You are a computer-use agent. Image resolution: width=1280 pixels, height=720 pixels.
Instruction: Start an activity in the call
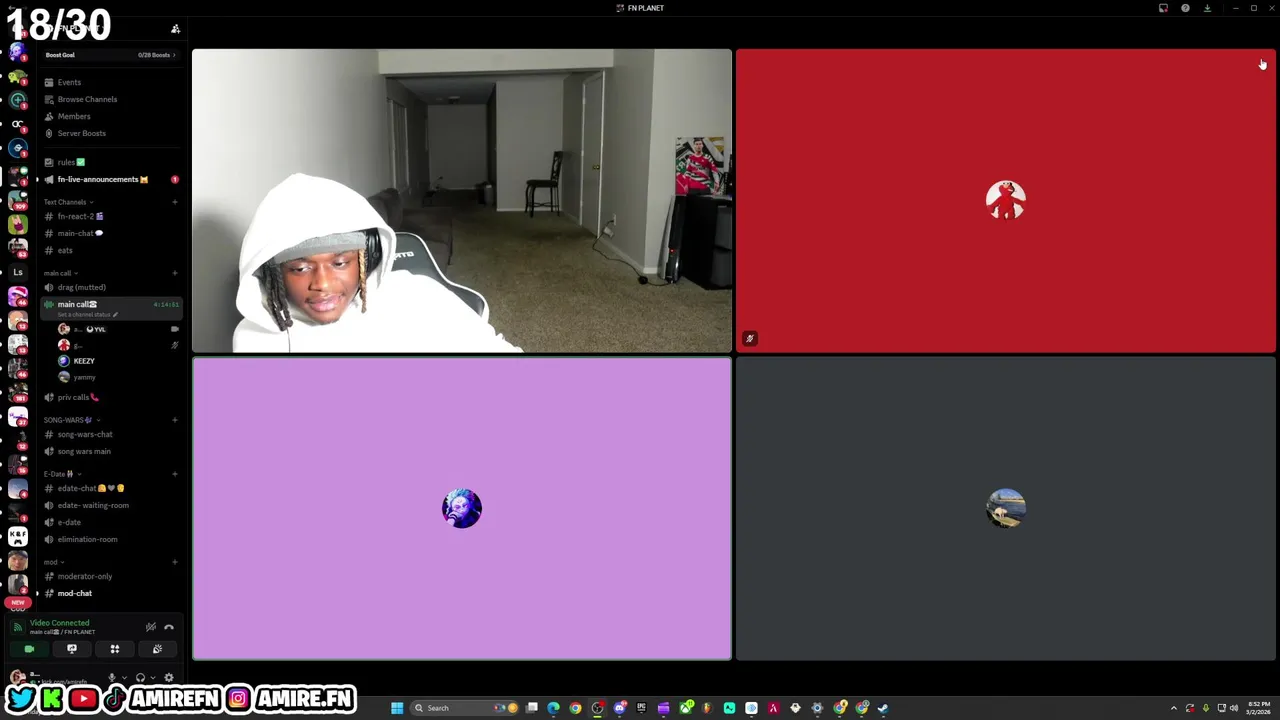(115, 649)
